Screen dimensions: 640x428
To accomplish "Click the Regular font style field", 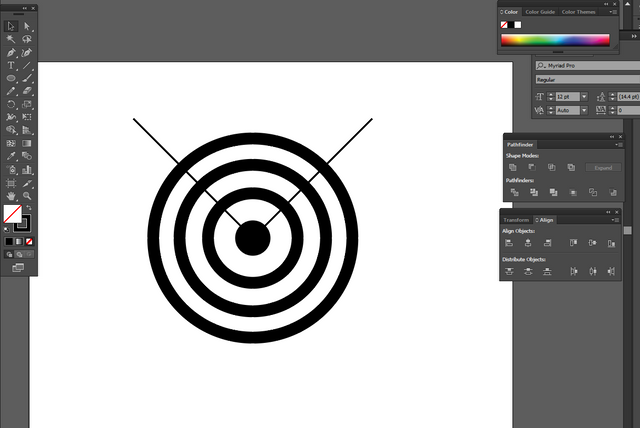I will pyautogui.click(x=588, y=80).
